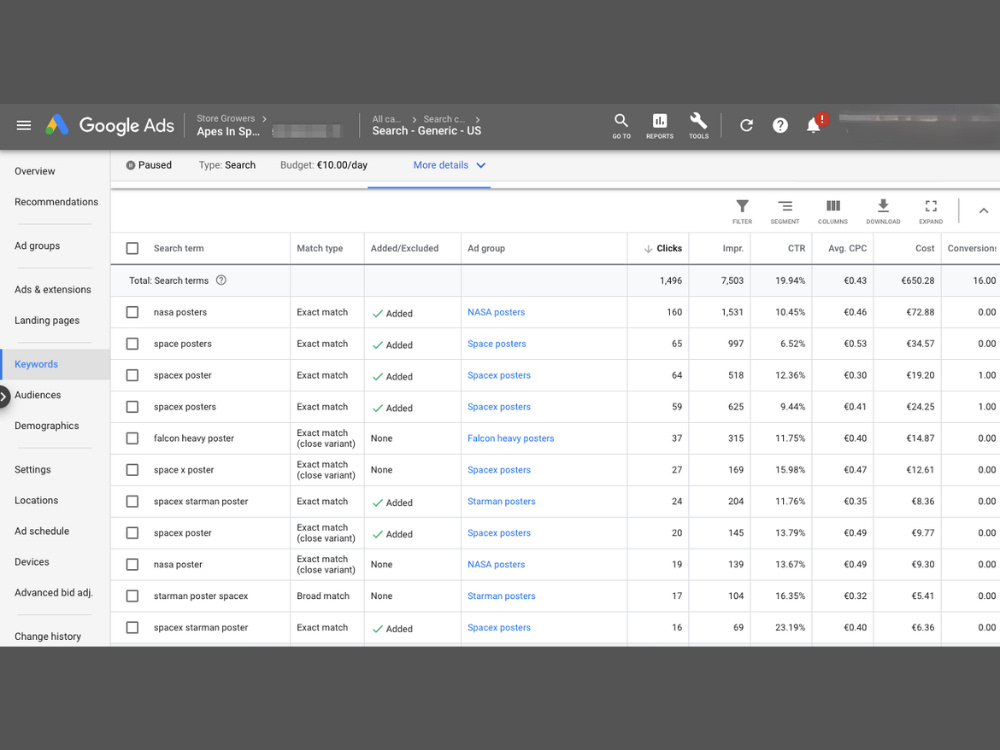The width and height of the screenshot is (1000, 750).
Task: Expand the collapsed side panel arrow
Action: click(x=3, y=397)
